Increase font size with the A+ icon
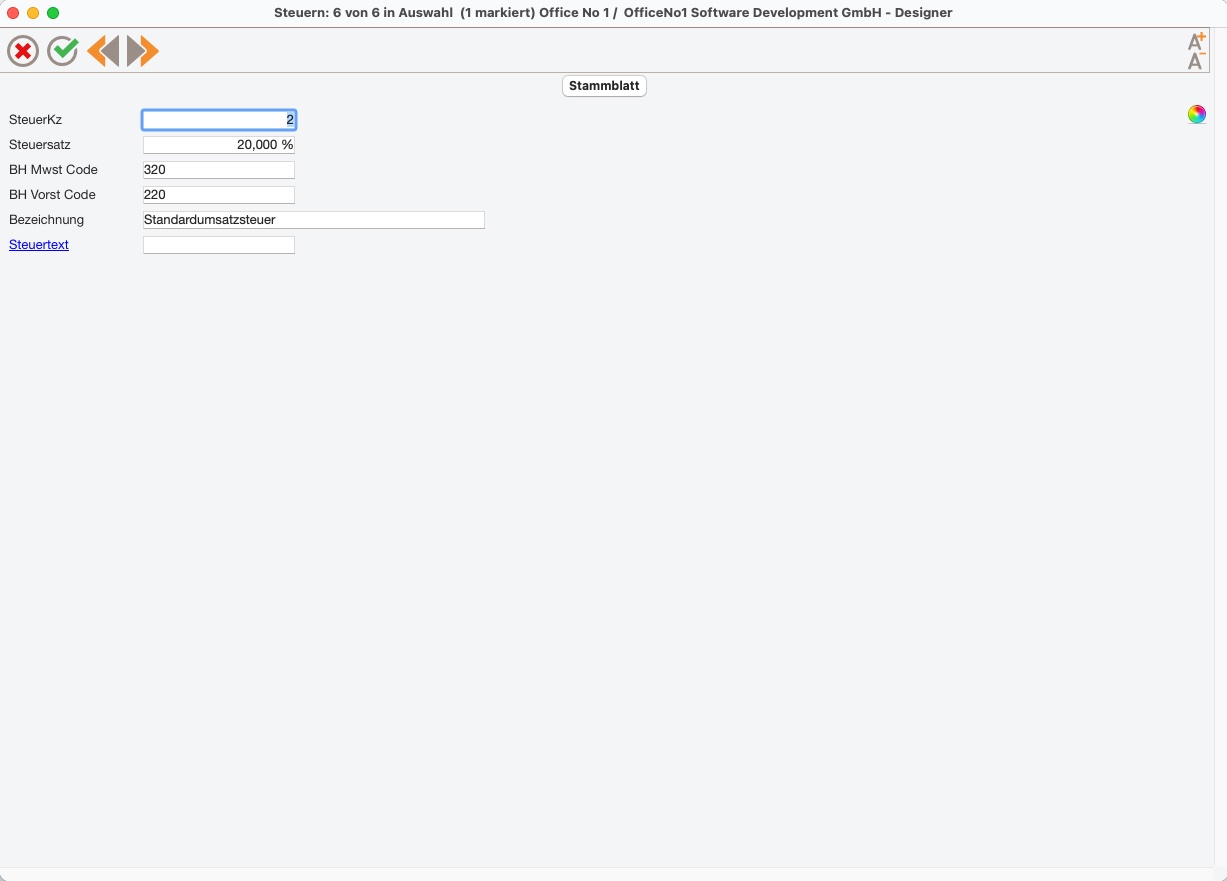This screenshot has height=881, width=1227. point(1196,41)
